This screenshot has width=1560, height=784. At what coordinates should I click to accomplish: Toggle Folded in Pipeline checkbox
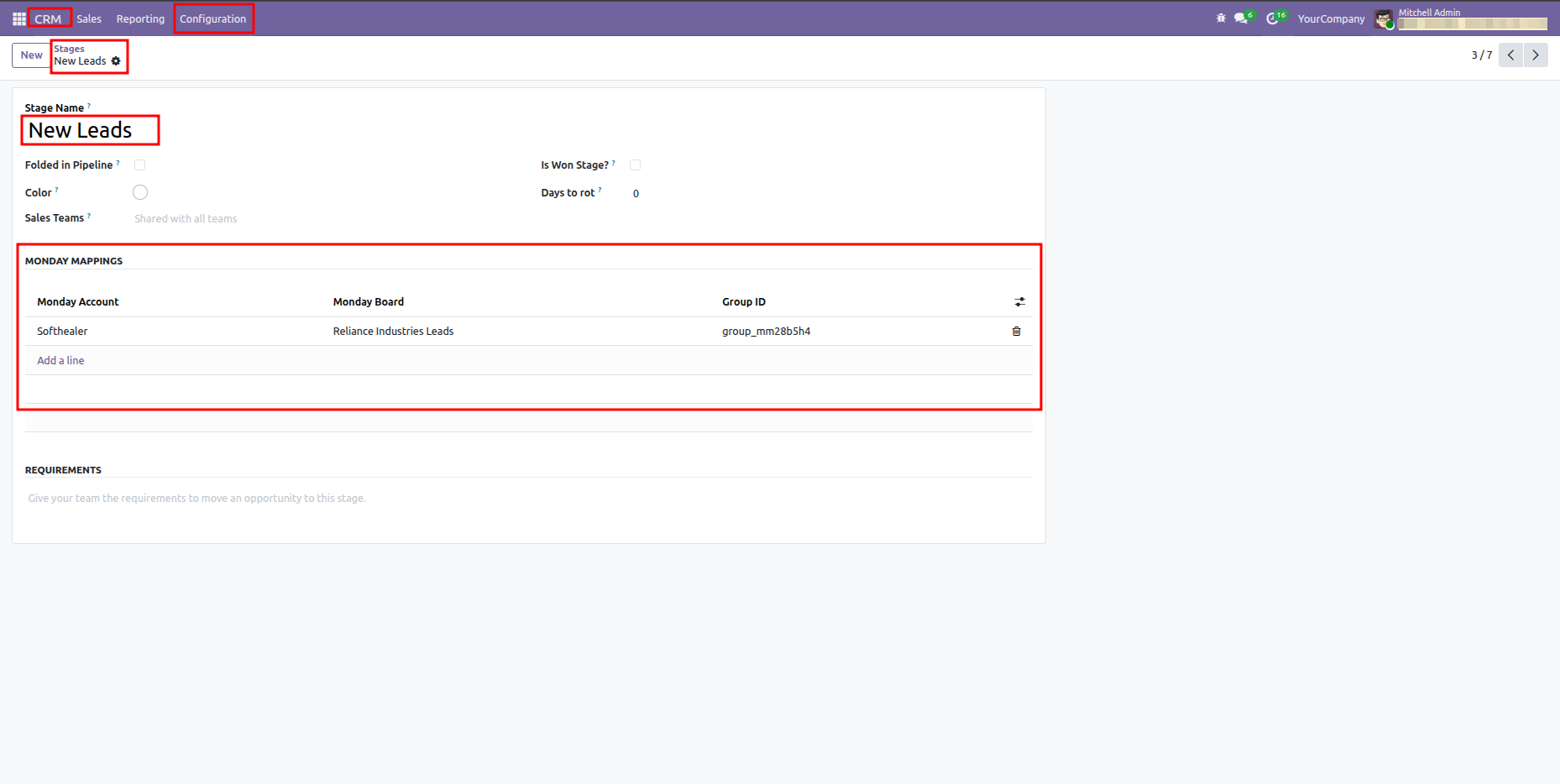140,165
